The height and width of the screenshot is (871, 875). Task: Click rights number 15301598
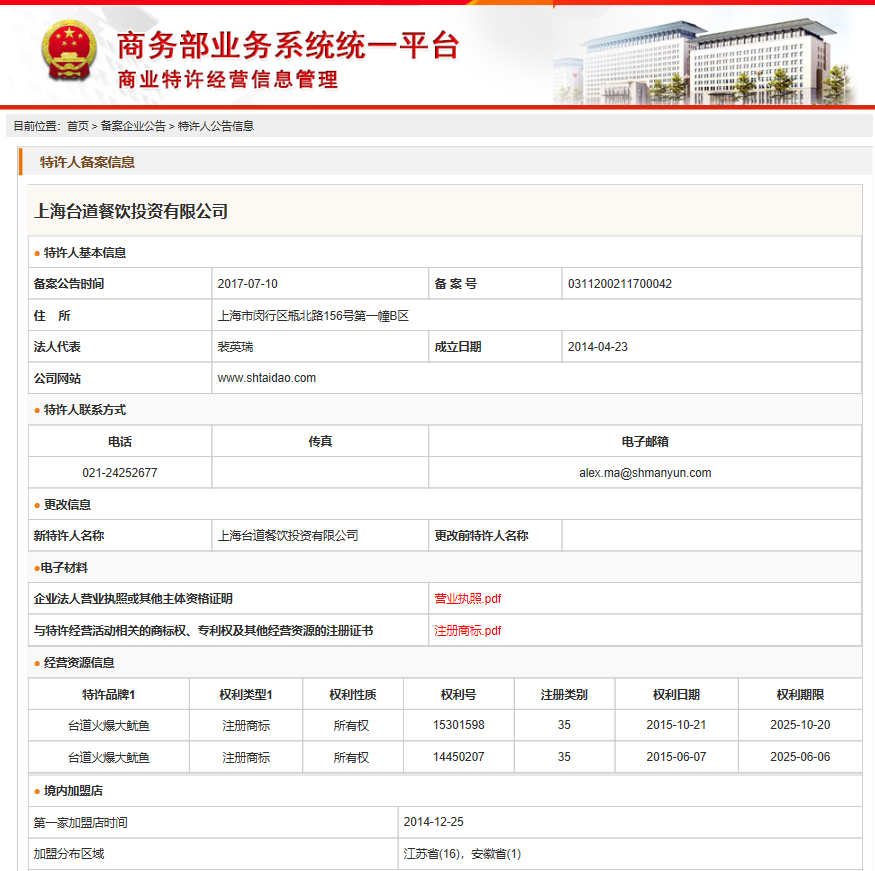pyautogui.click(x=459, y=725)
